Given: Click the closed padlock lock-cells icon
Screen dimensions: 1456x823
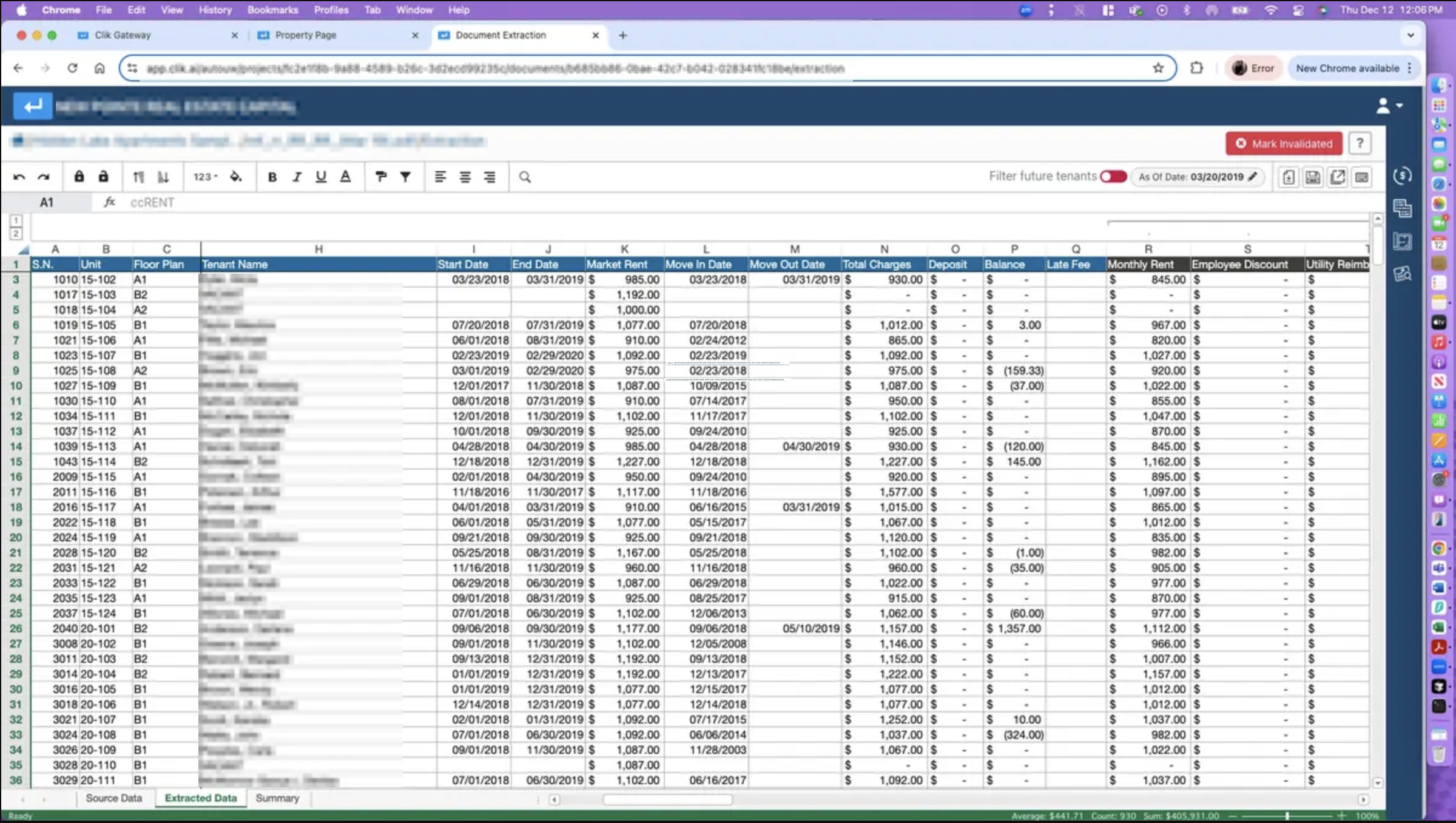Looking at the screenshot, I should (x=79, y=177).
